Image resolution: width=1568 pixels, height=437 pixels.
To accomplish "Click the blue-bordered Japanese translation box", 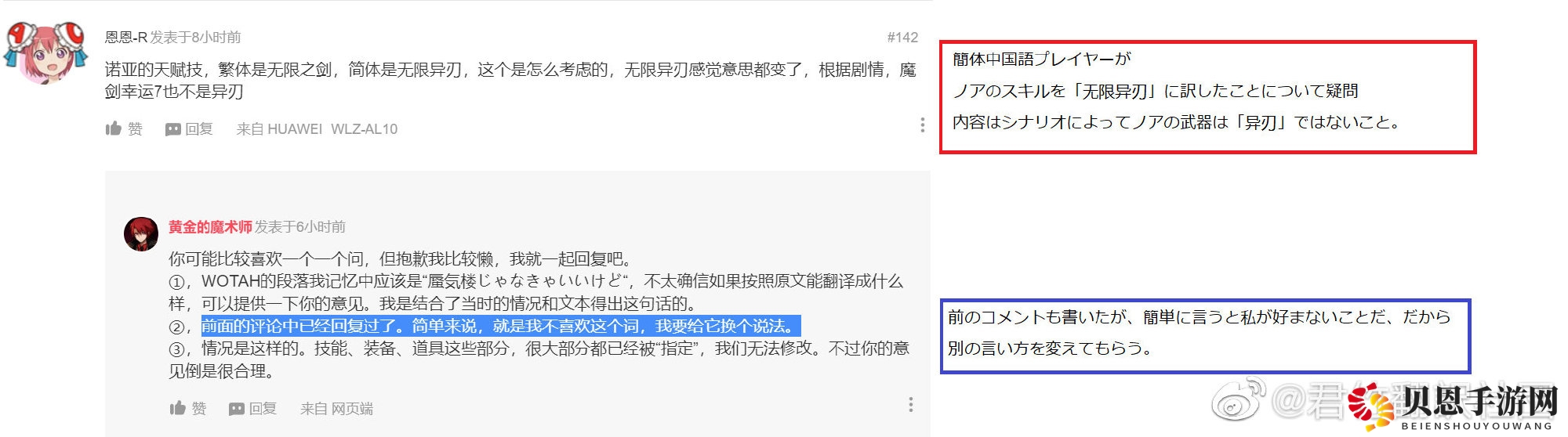I will (1205, 336).
